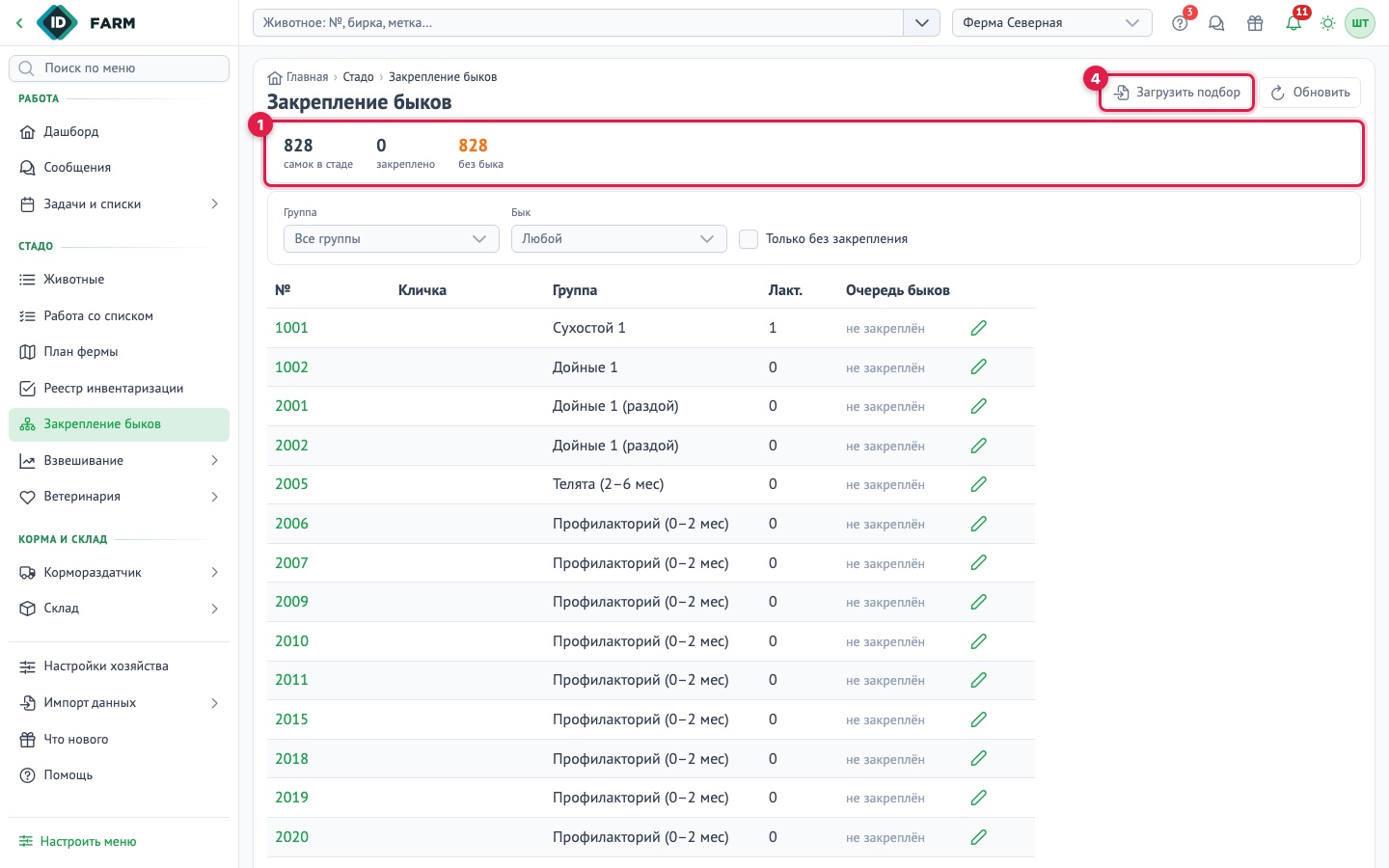The height and width of the screenshot is (868, 1389).
Task: Open the 'Любой' bull dropdown
Action: click(x=618, y=239)
